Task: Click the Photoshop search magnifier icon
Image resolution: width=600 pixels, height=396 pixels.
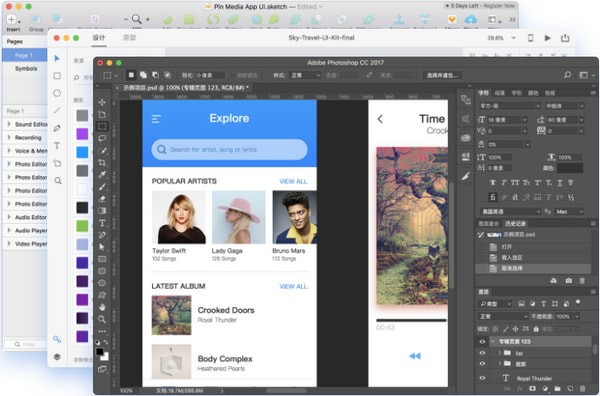Action: pyautogui.click(x=567, y=75)
